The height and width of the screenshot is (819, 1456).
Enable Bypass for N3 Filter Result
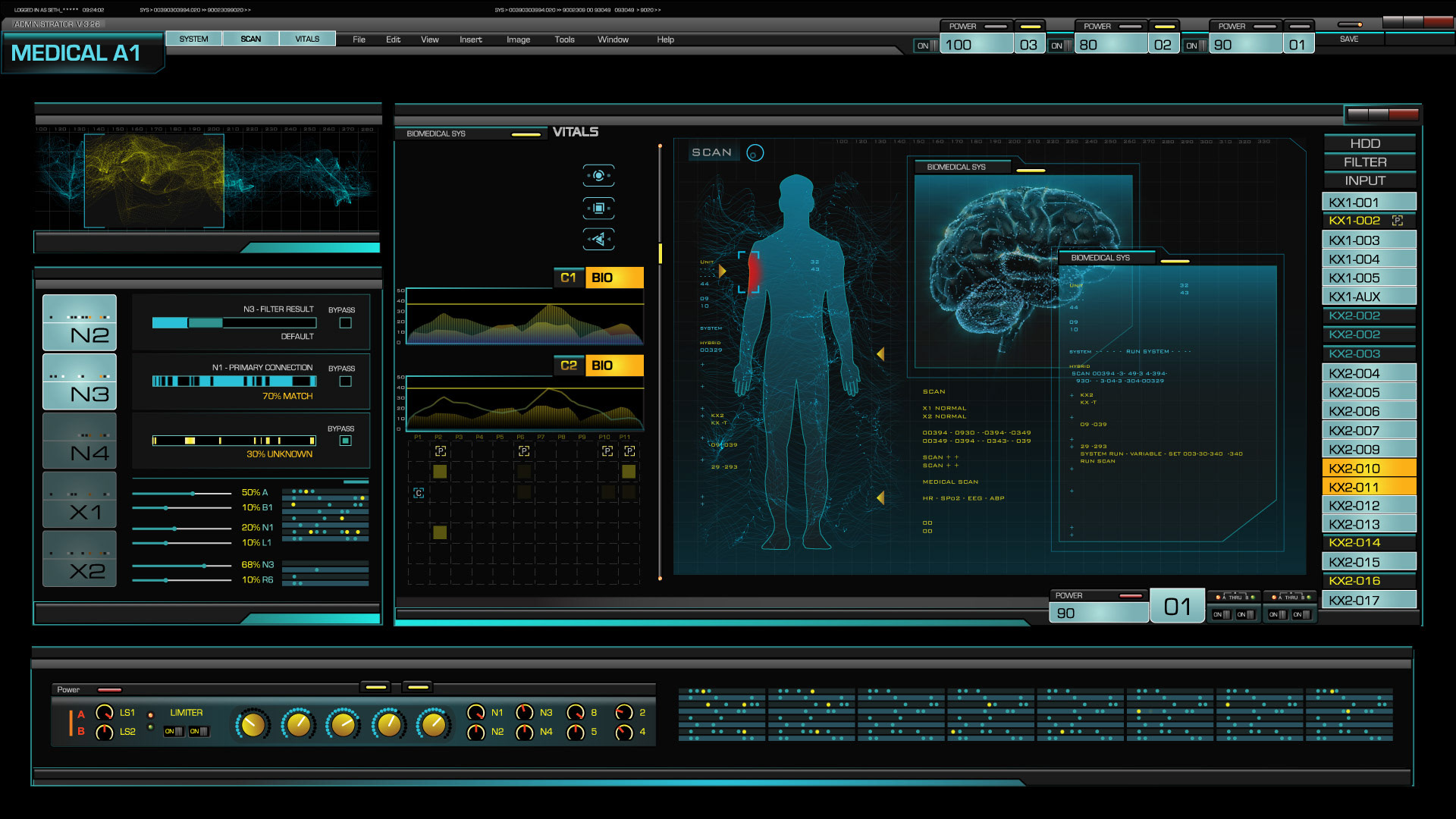[345, 323]
